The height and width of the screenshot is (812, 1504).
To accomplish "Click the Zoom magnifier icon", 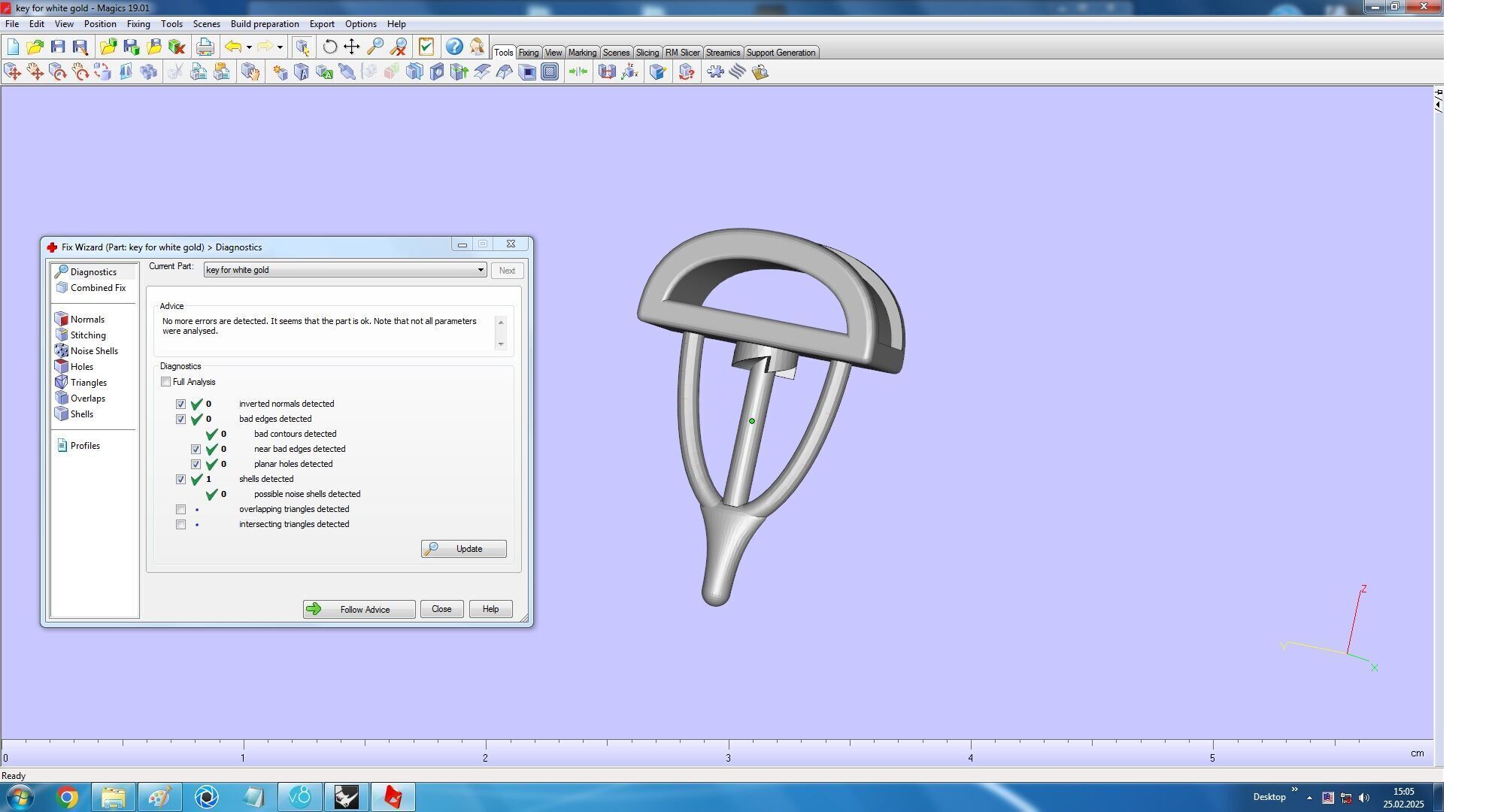I will tap(374, 47).
